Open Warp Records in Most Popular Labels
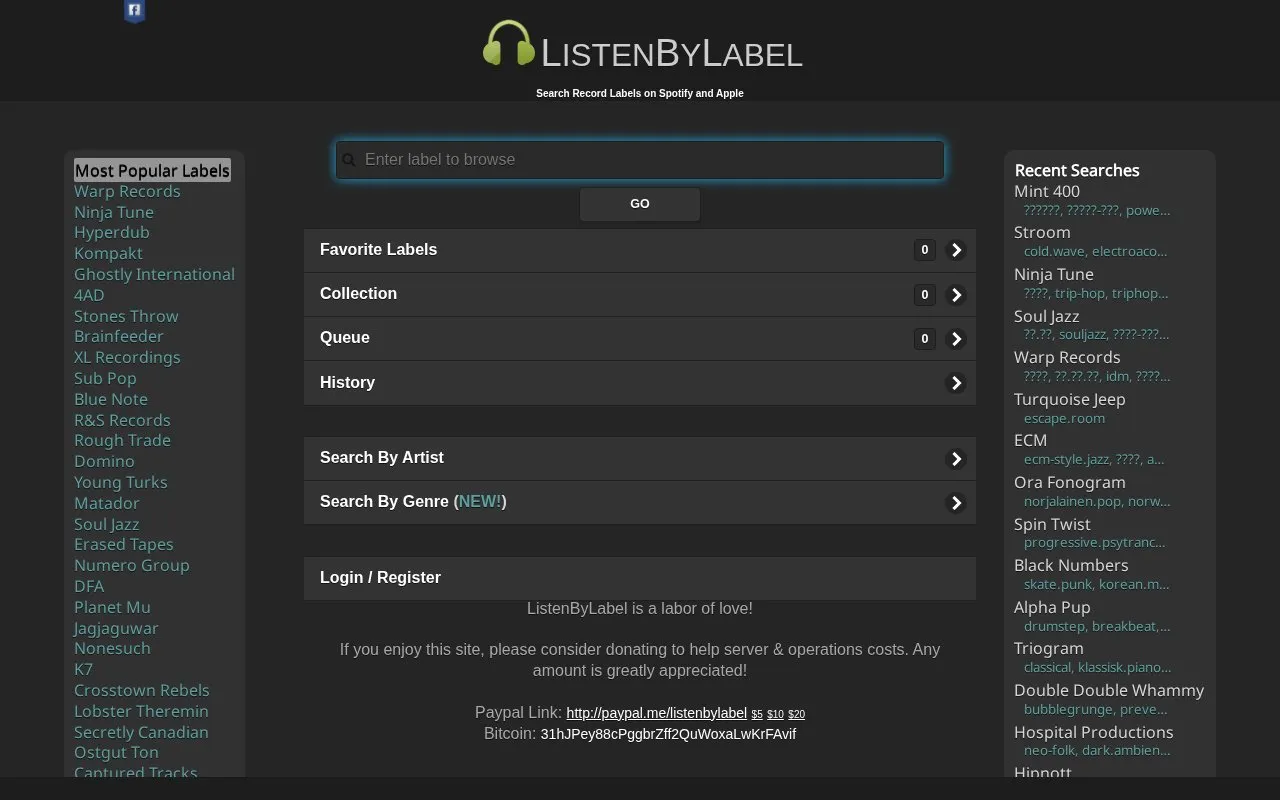1280x800 pixels. pos(127,191)
